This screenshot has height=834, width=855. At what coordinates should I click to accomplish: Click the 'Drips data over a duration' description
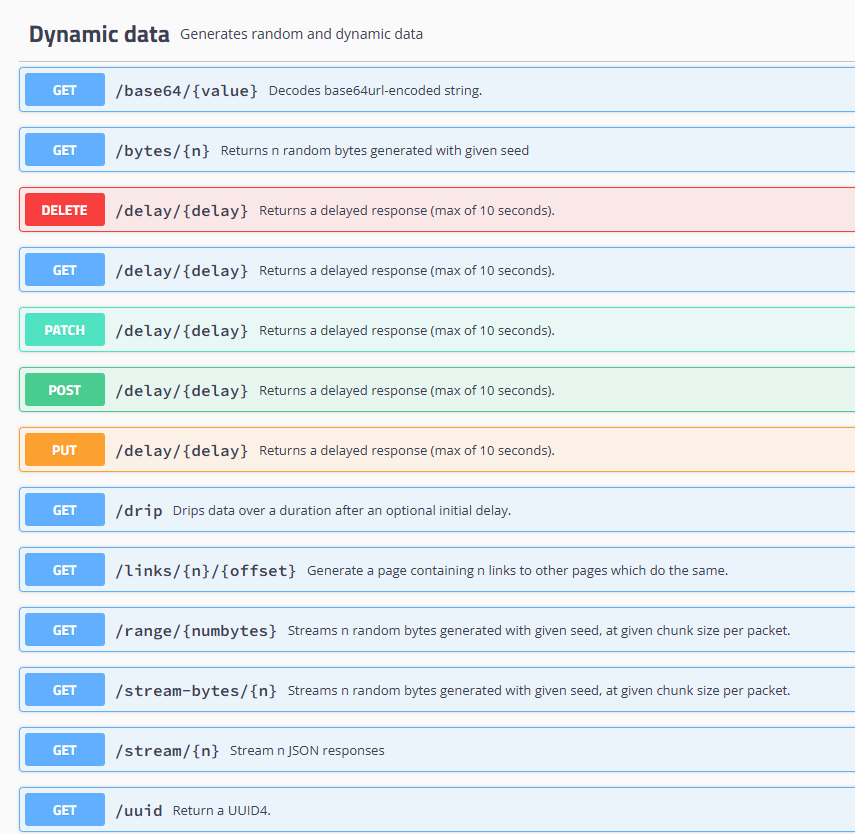tap(341, 510)
